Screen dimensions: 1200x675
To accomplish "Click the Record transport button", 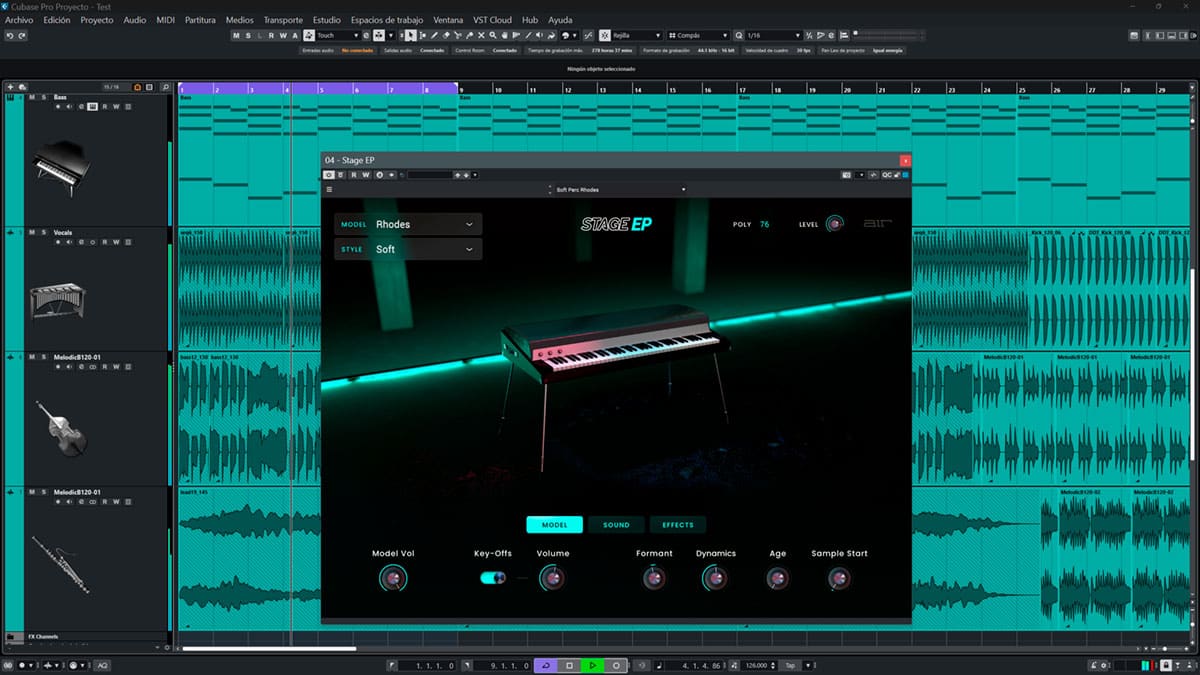I will [x=616, y=665].
